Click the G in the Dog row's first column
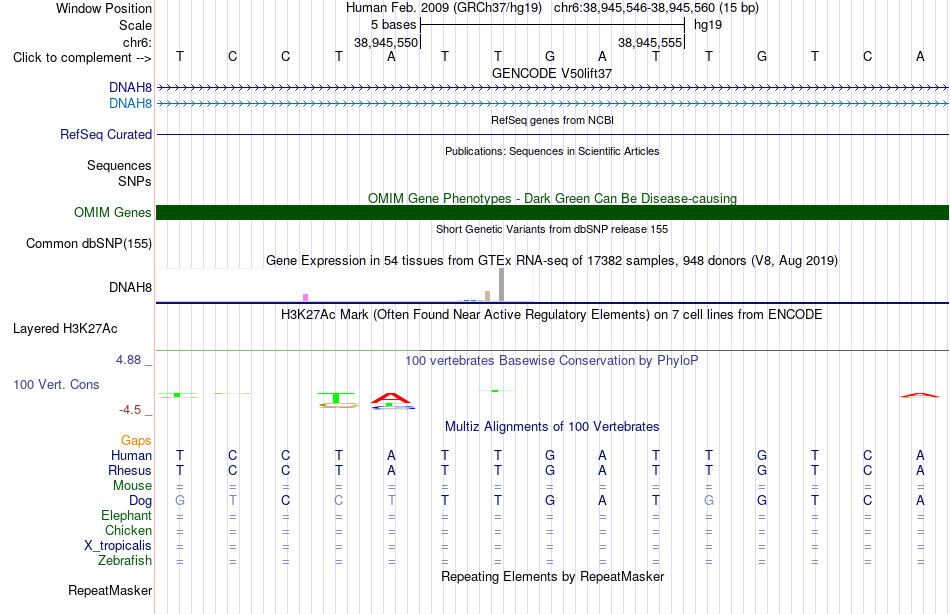Screen dimensions: 950x614 180,501
